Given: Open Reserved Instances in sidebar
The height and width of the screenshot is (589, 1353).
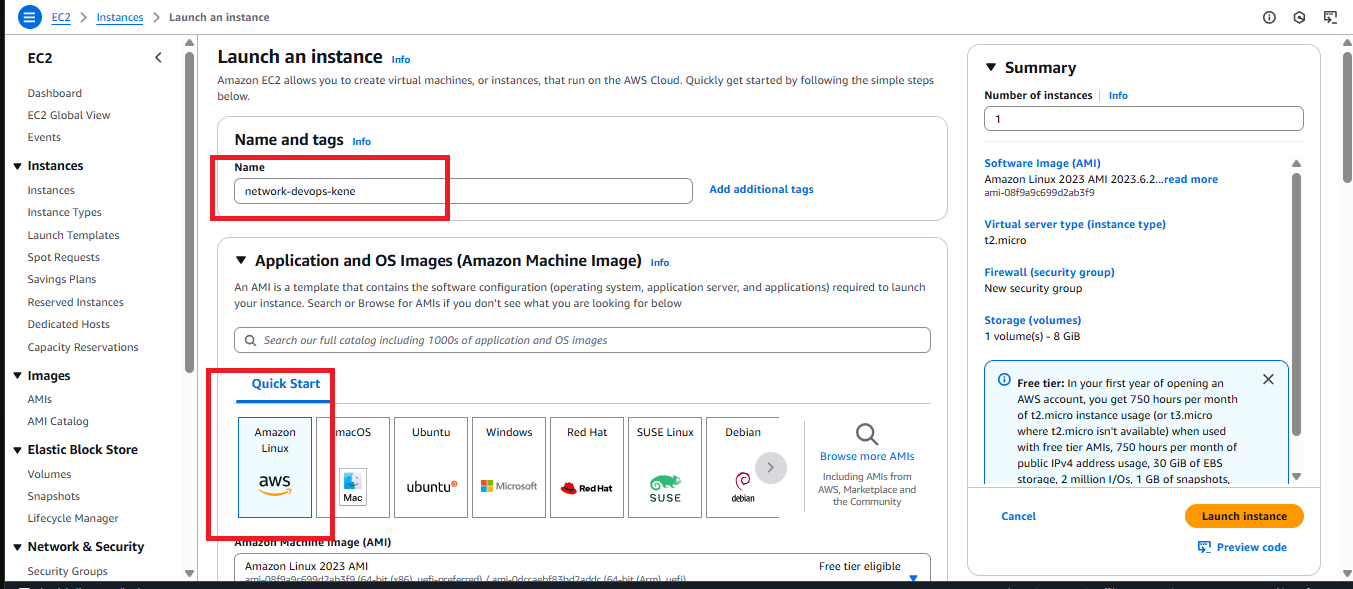Looking at the screenshot, I should coord(76,302).
